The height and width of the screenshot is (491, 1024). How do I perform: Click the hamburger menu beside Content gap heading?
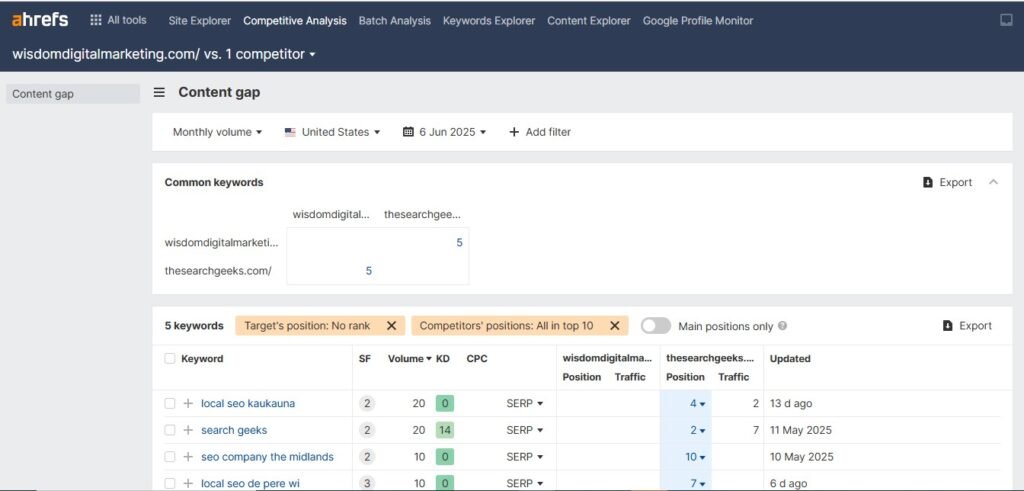(159, 93)
